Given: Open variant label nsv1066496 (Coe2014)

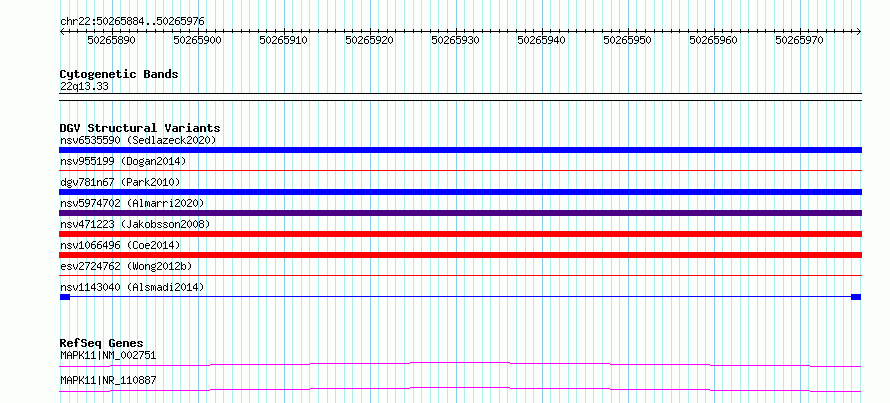Looking at the screenshot, I should point(120,245).
